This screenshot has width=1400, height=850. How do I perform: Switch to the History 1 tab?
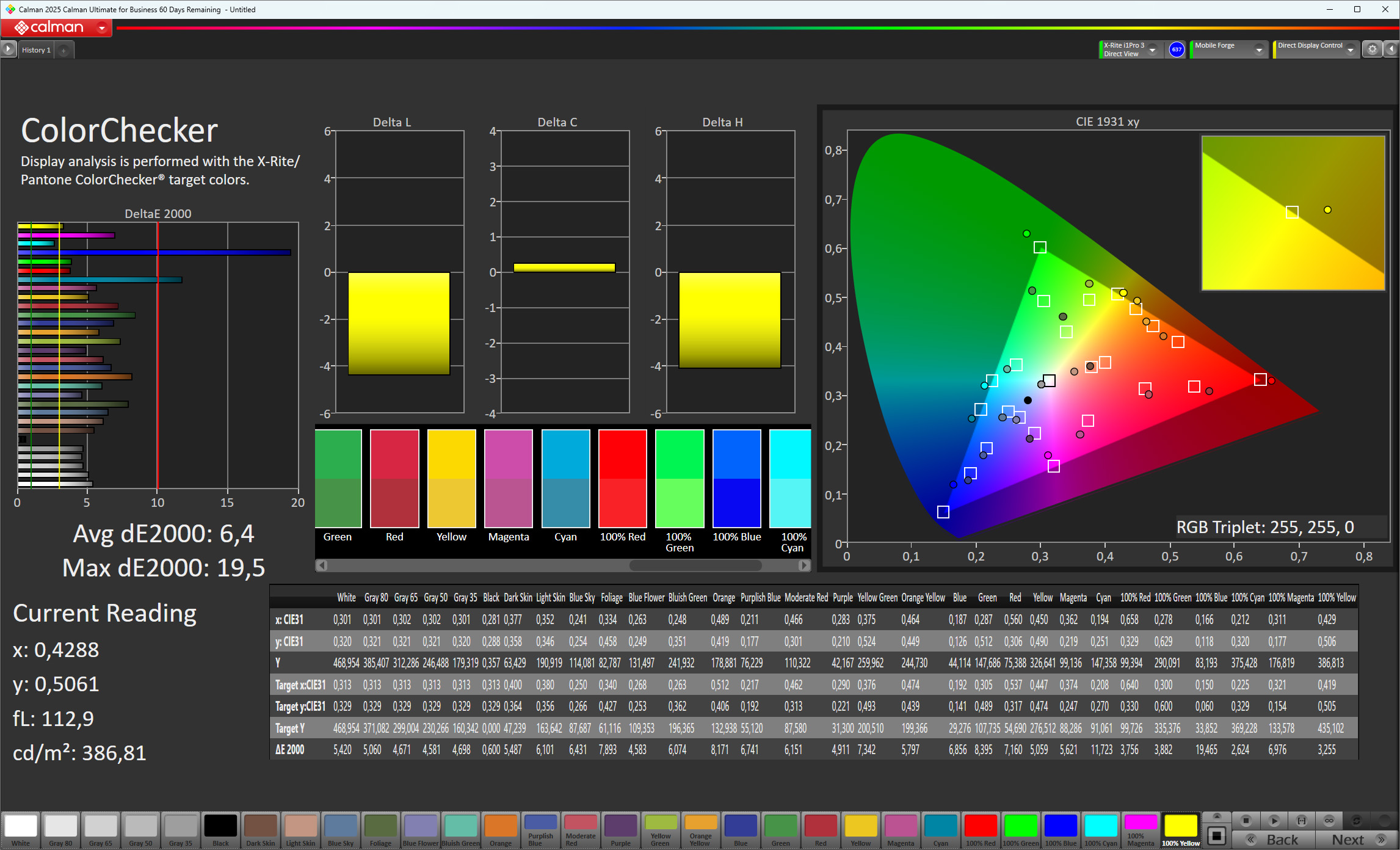36,50
